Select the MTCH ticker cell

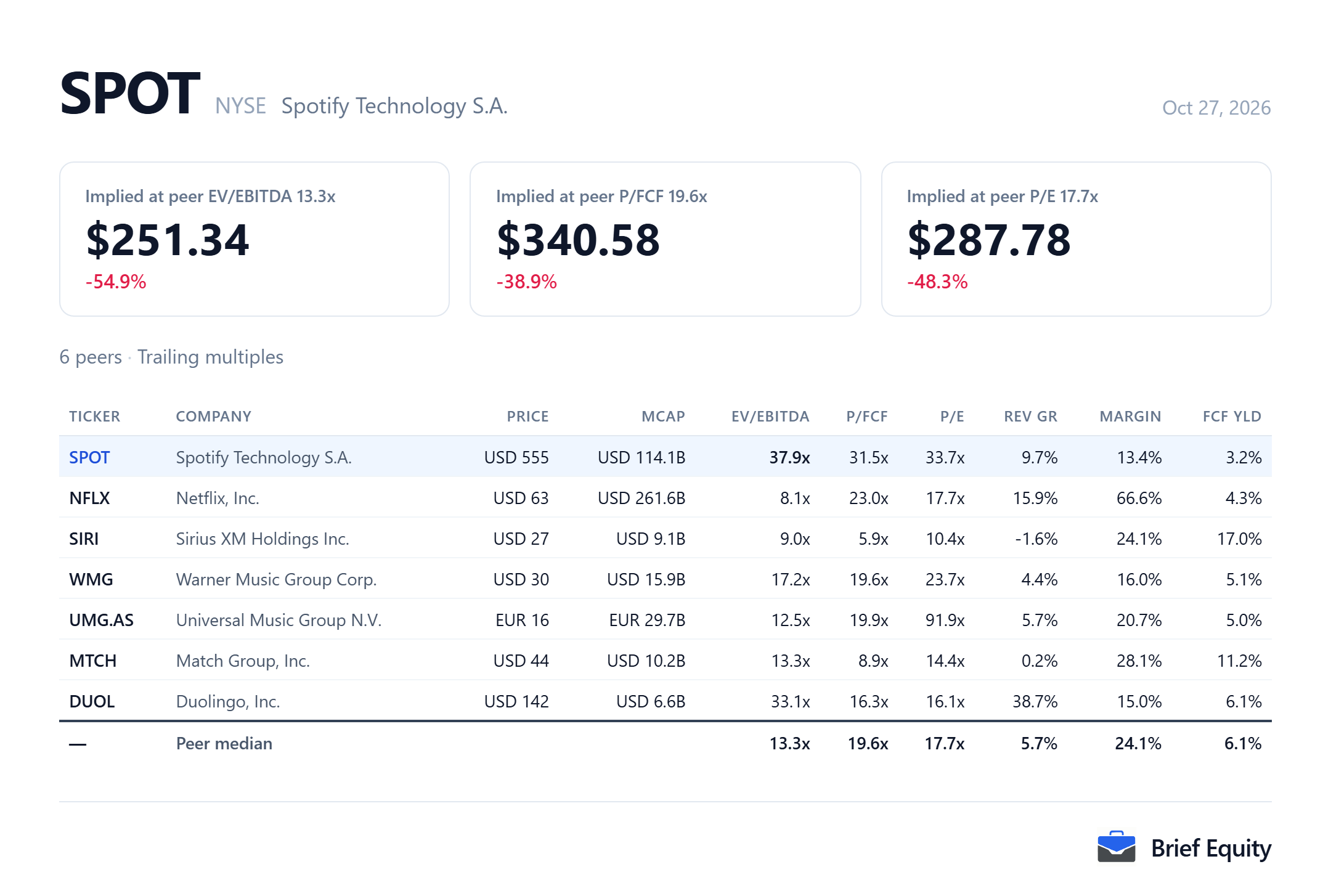93,661
